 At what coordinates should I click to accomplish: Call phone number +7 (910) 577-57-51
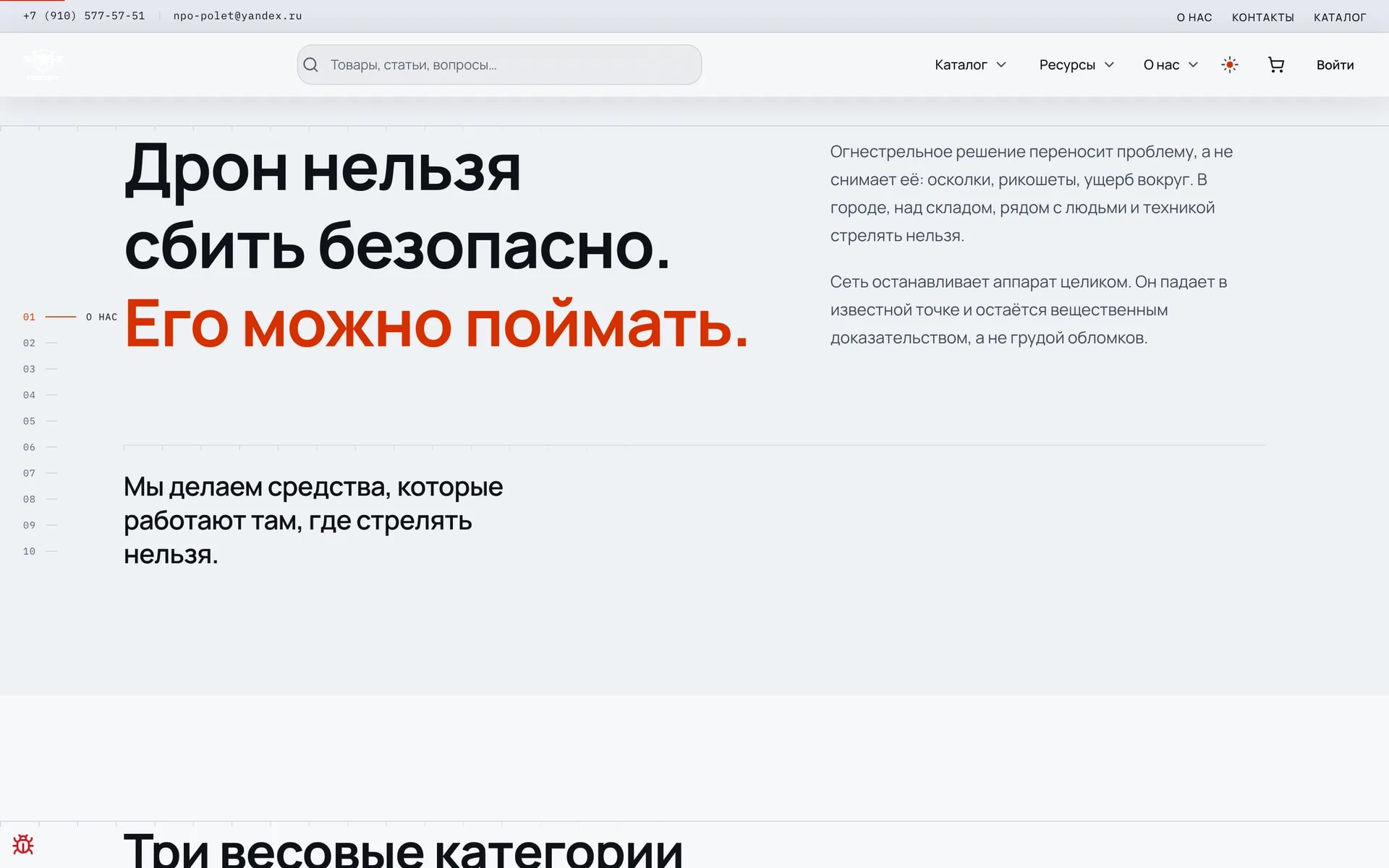(x=84, y=16)
